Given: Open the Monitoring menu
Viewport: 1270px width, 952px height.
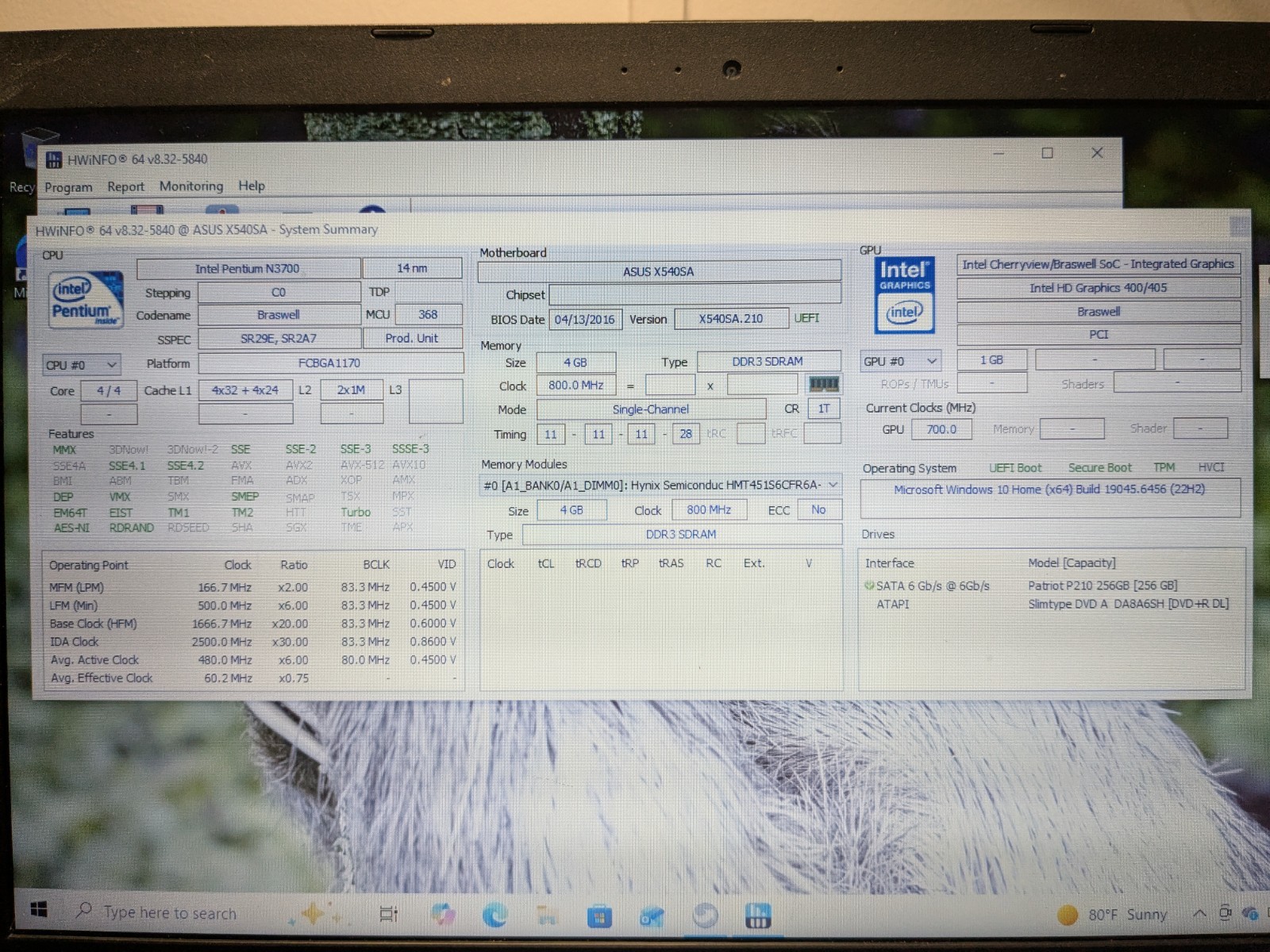Looking at the screenshot, I should (191, 186).
